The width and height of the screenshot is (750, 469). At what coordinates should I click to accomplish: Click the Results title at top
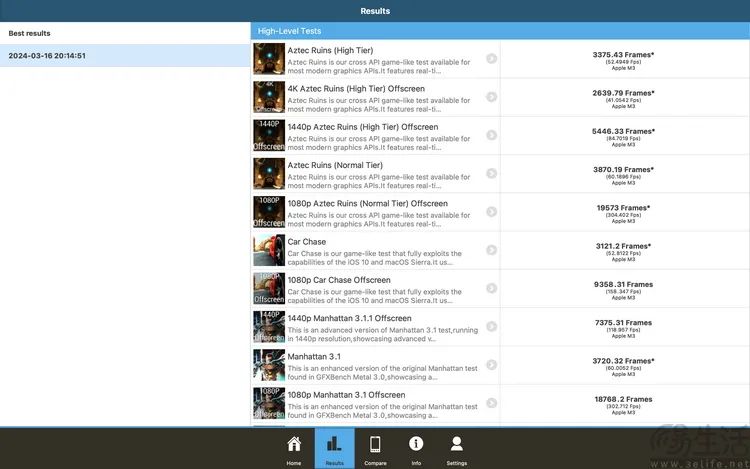tap(375, 11)
